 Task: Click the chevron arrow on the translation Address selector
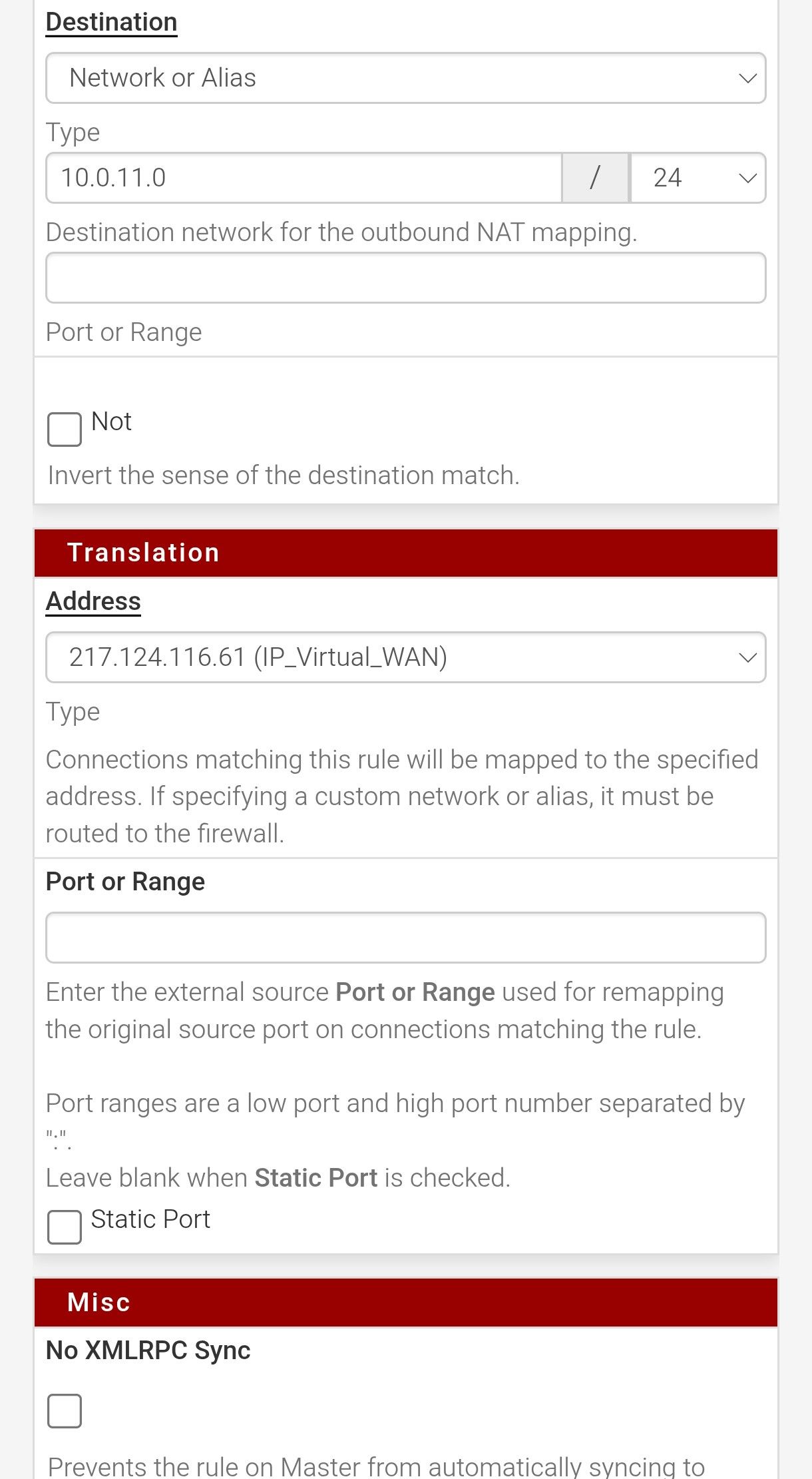[747, 658]
